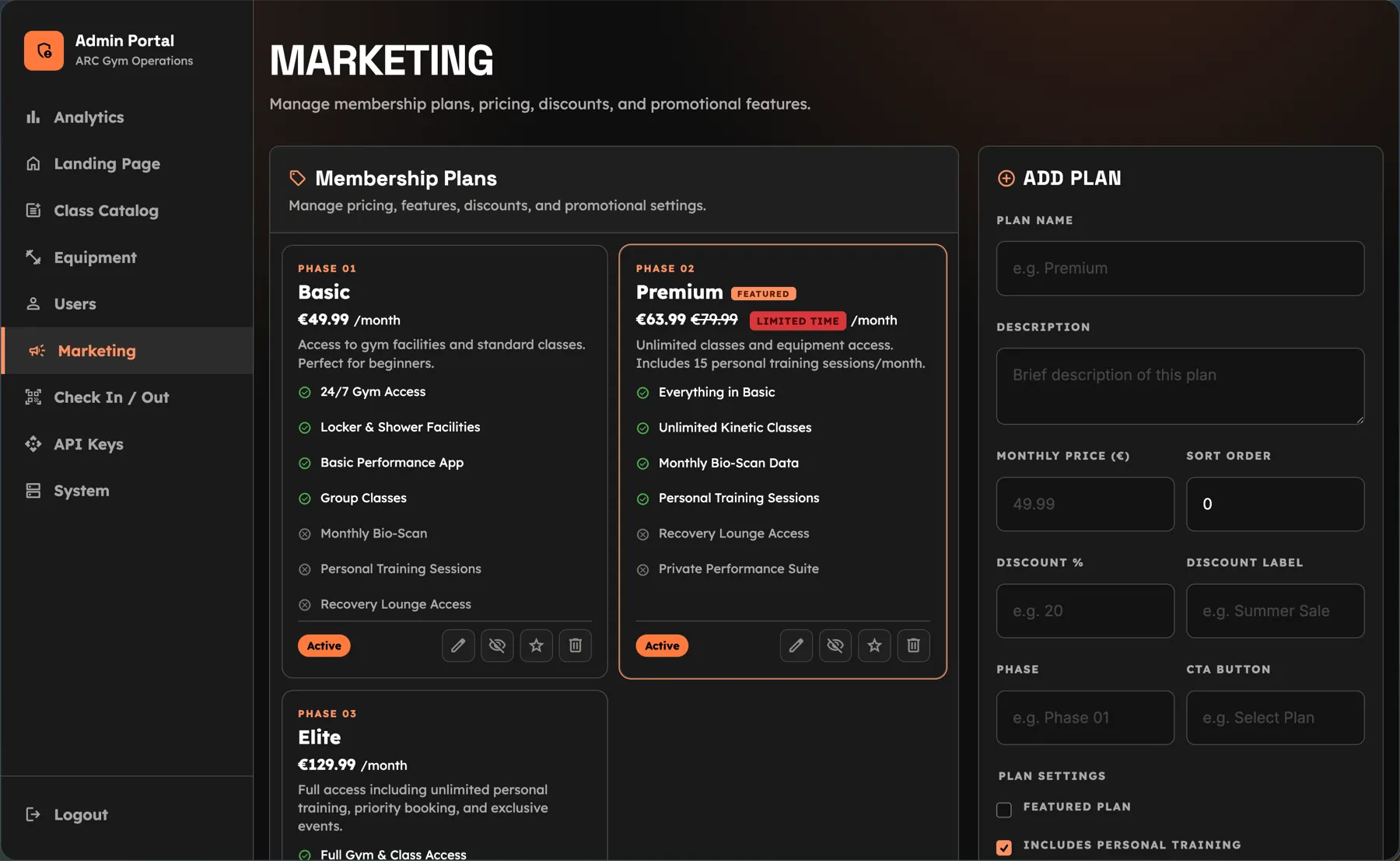Delete the Premium plan with trash icon
The image size is (1400, 861).
click(913, 646)
